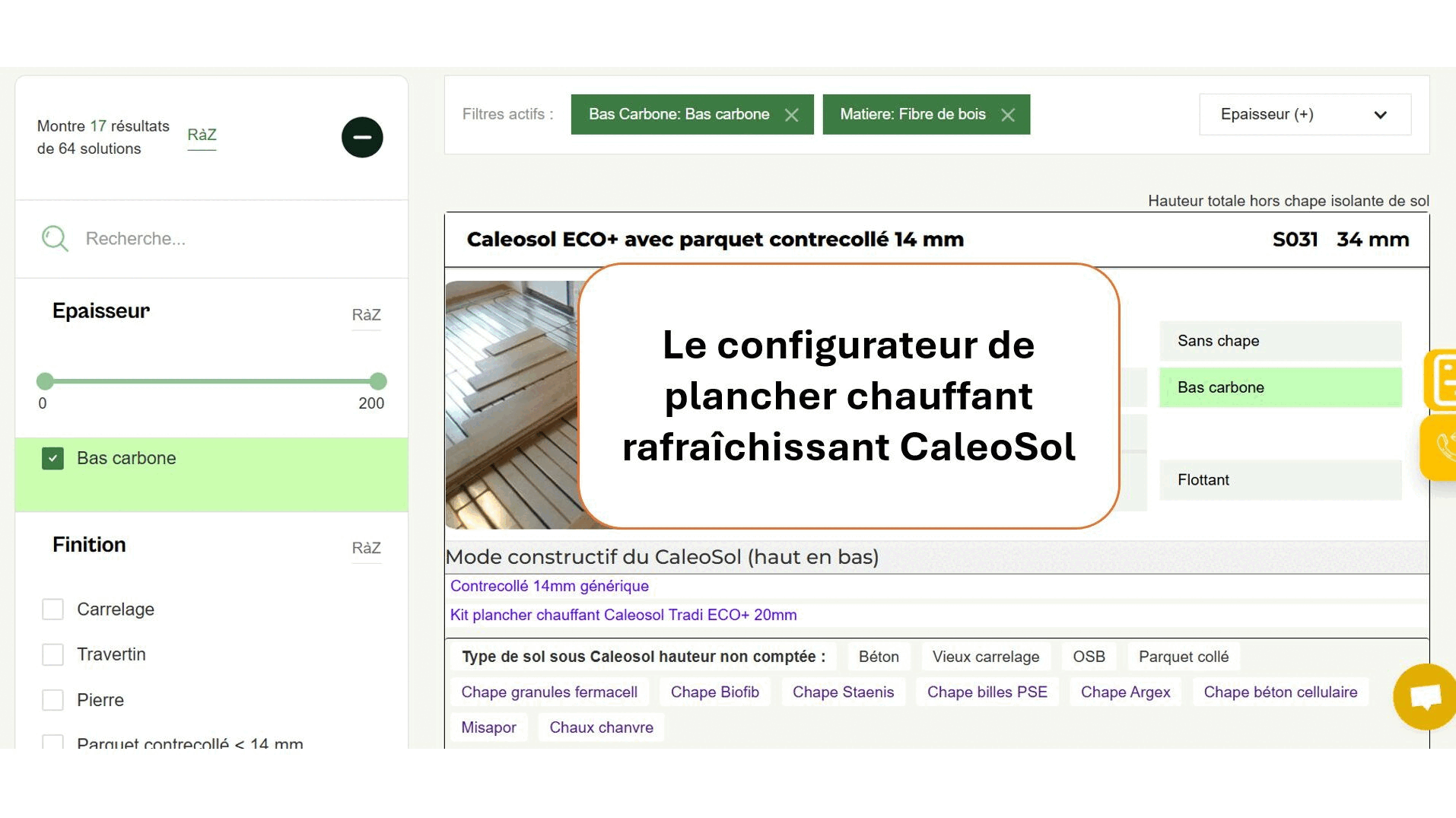Select Parquet collé floor type
The height and width of the screenshot is (818, 1456).
1184,657
